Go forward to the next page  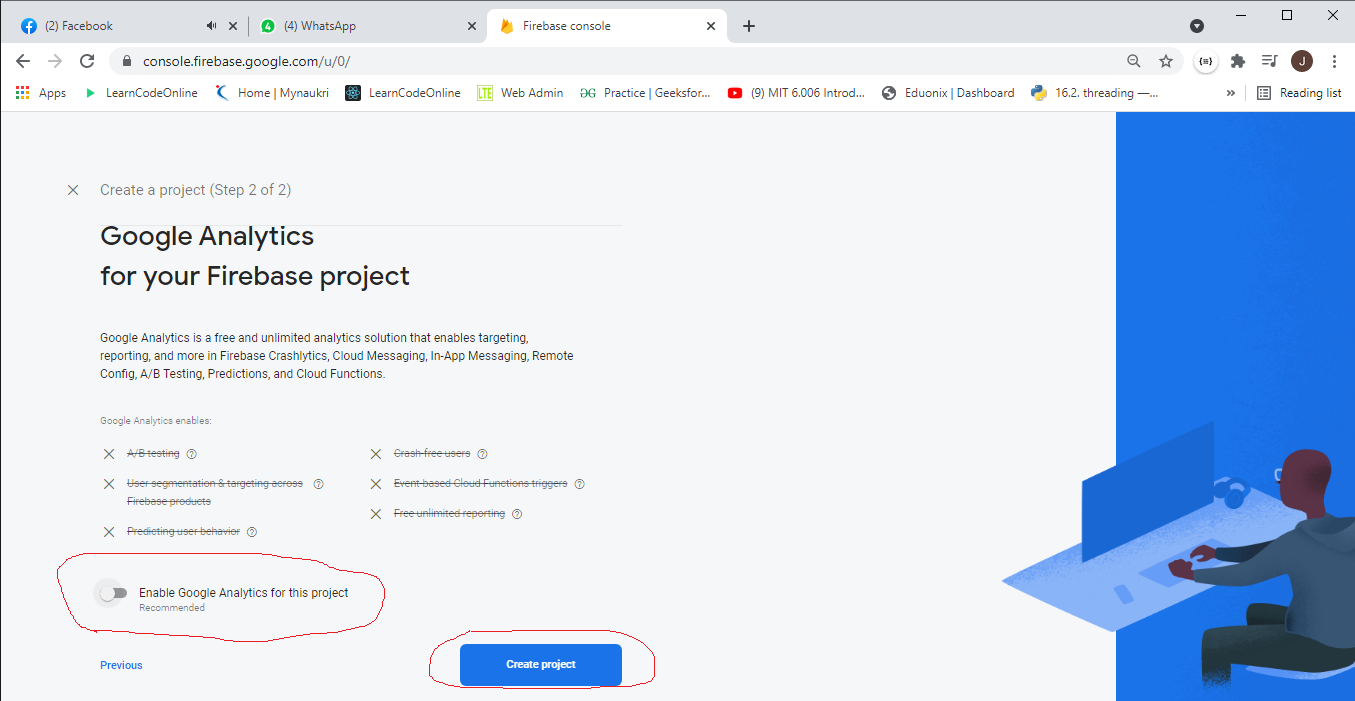click(55, 61)
